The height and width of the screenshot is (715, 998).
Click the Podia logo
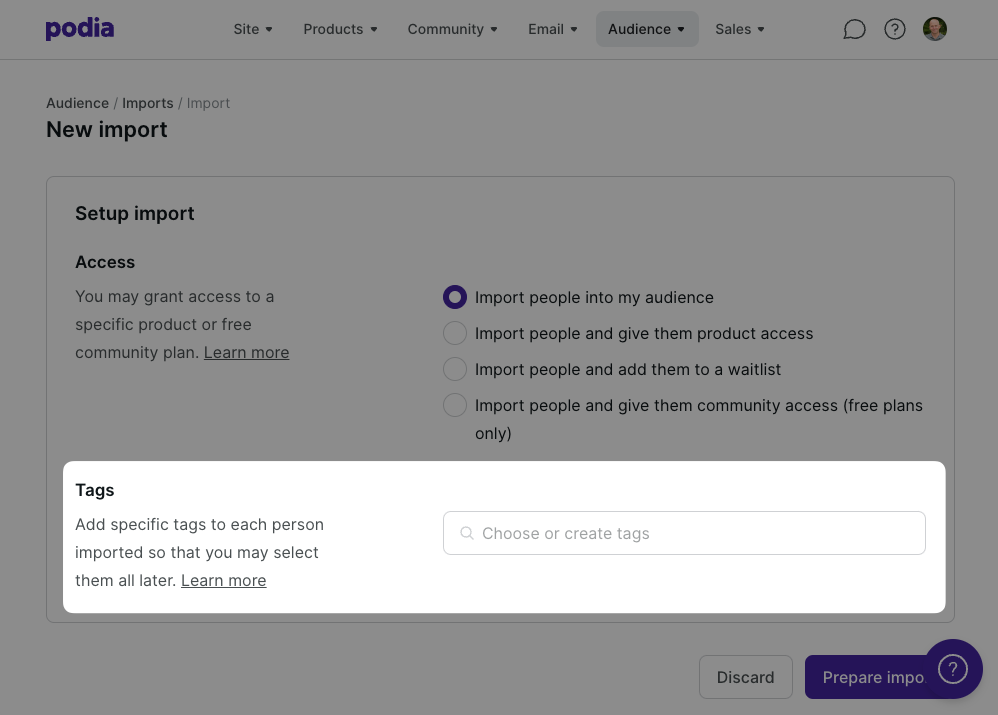(80, 29)
